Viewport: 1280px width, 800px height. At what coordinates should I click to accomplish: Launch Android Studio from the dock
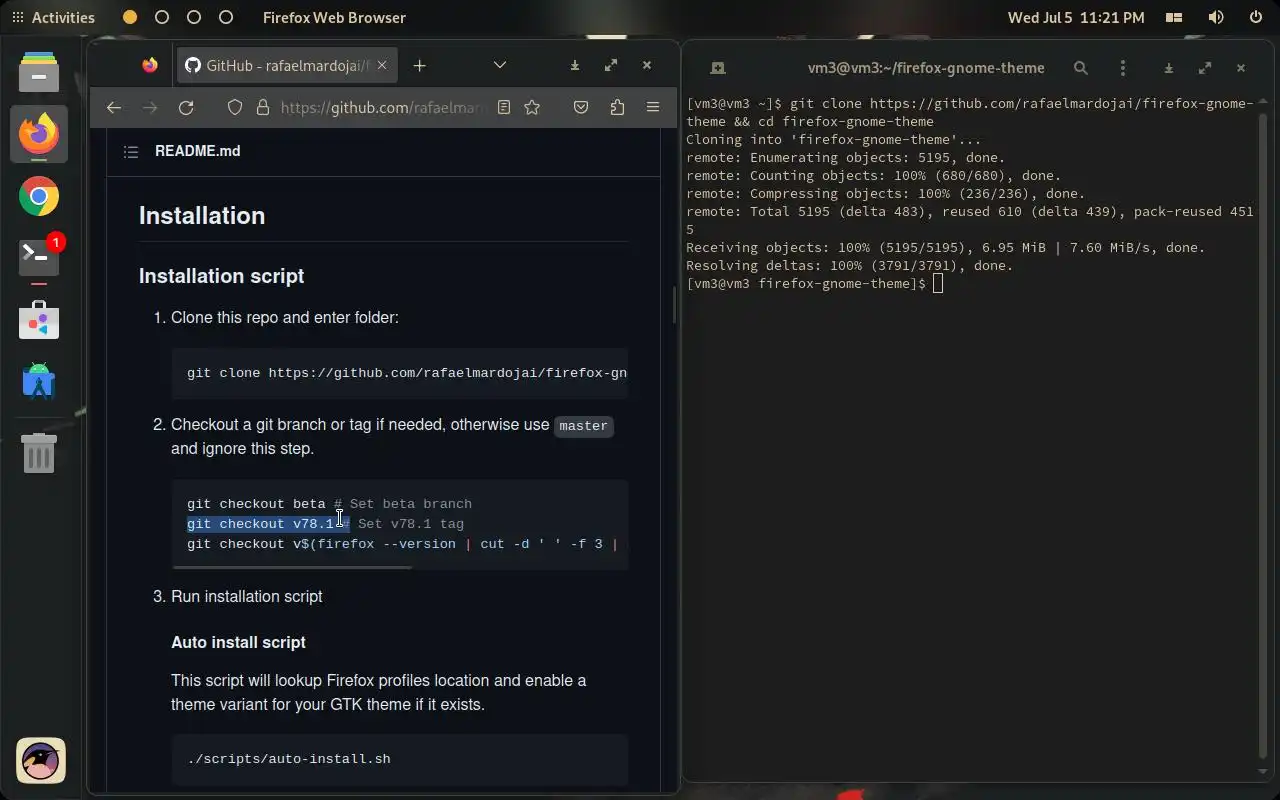(x=39, y=381)
